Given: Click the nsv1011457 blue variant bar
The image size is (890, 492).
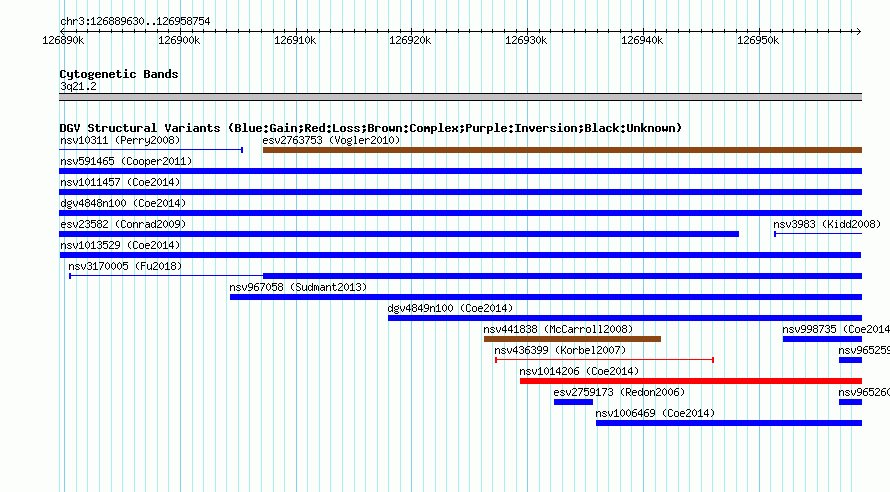Looking at the screenshot, I should click(460, 192).
